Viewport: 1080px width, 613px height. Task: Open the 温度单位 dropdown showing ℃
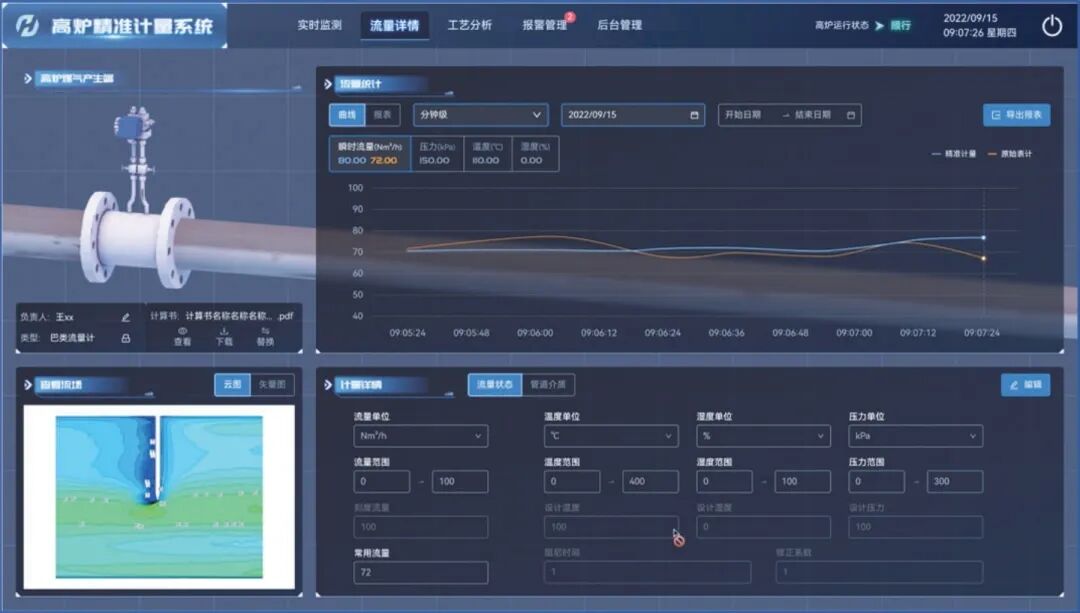(x=611, y=436)
